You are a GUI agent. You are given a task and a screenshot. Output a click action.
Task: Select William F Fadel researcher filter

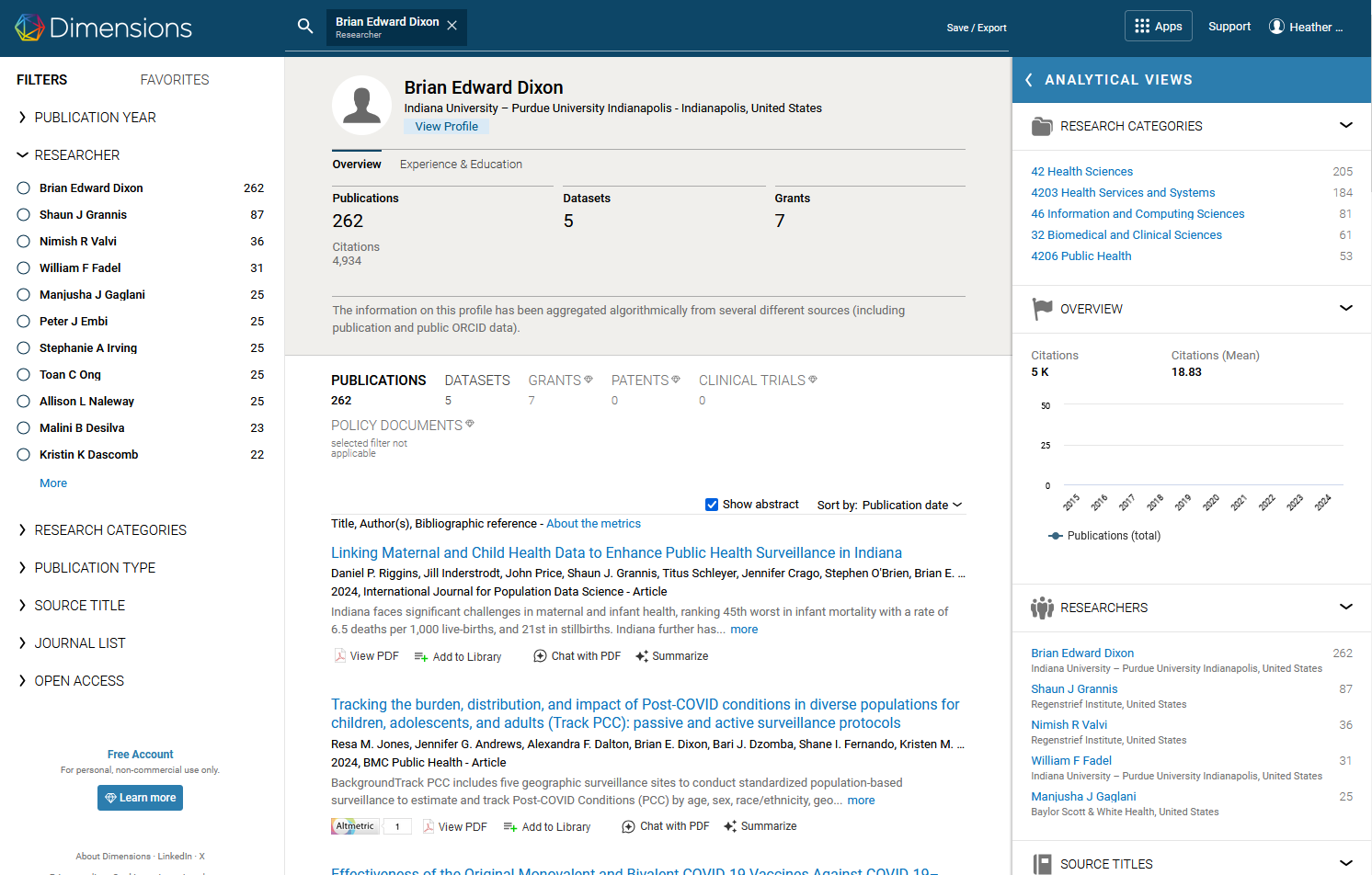coord(24,268)
